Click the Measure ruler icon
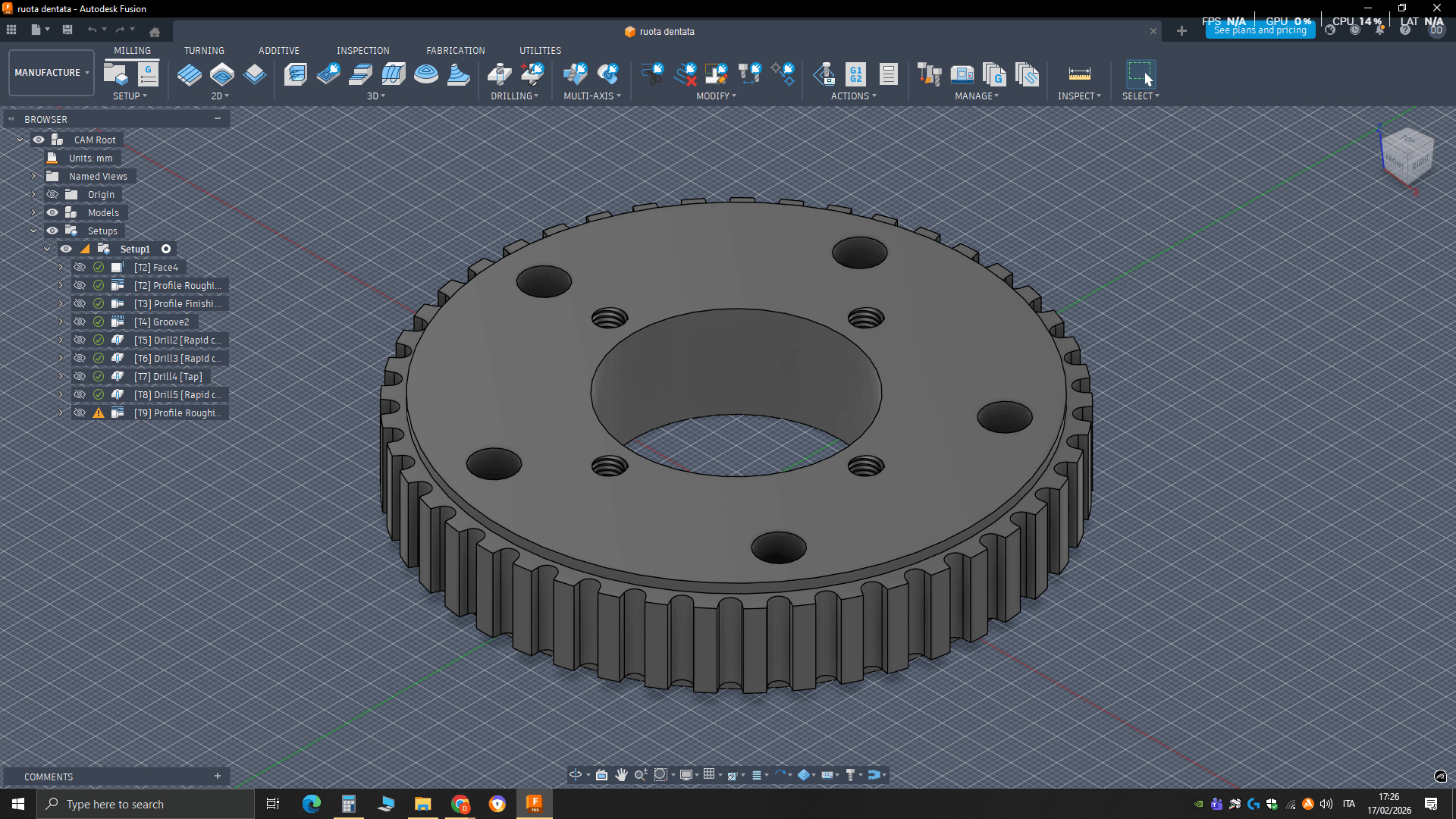1456x819 pixels. click(x=1079, y=74)
